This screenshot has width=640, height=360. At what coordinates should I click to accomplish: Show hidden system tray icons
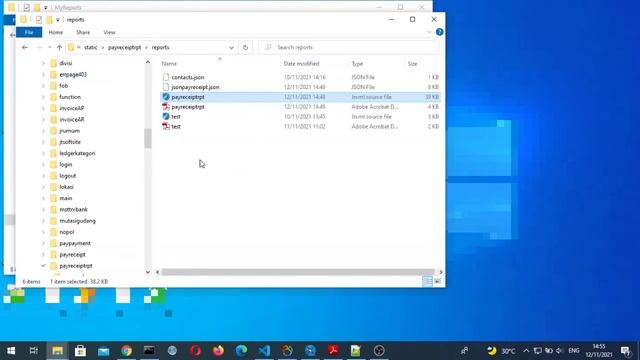coord(526,351)
